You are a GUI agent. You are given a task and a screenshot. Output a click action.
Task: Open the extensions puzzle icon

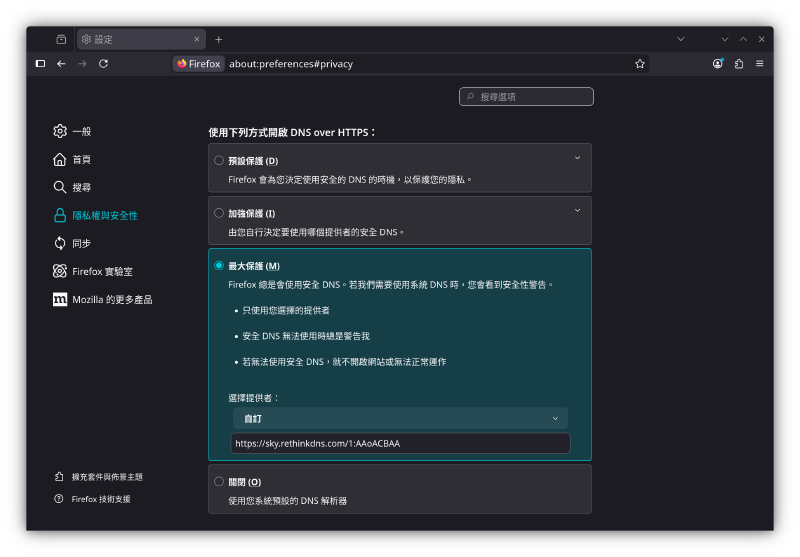click(739, 63)
